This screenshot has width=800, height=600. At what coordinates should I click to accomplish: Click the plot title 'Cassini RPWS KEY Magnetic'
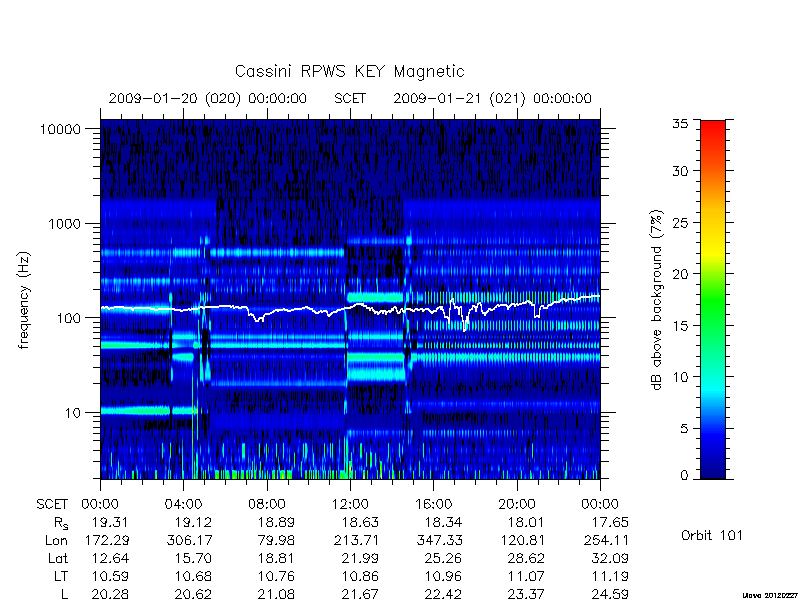click(349, 71)
